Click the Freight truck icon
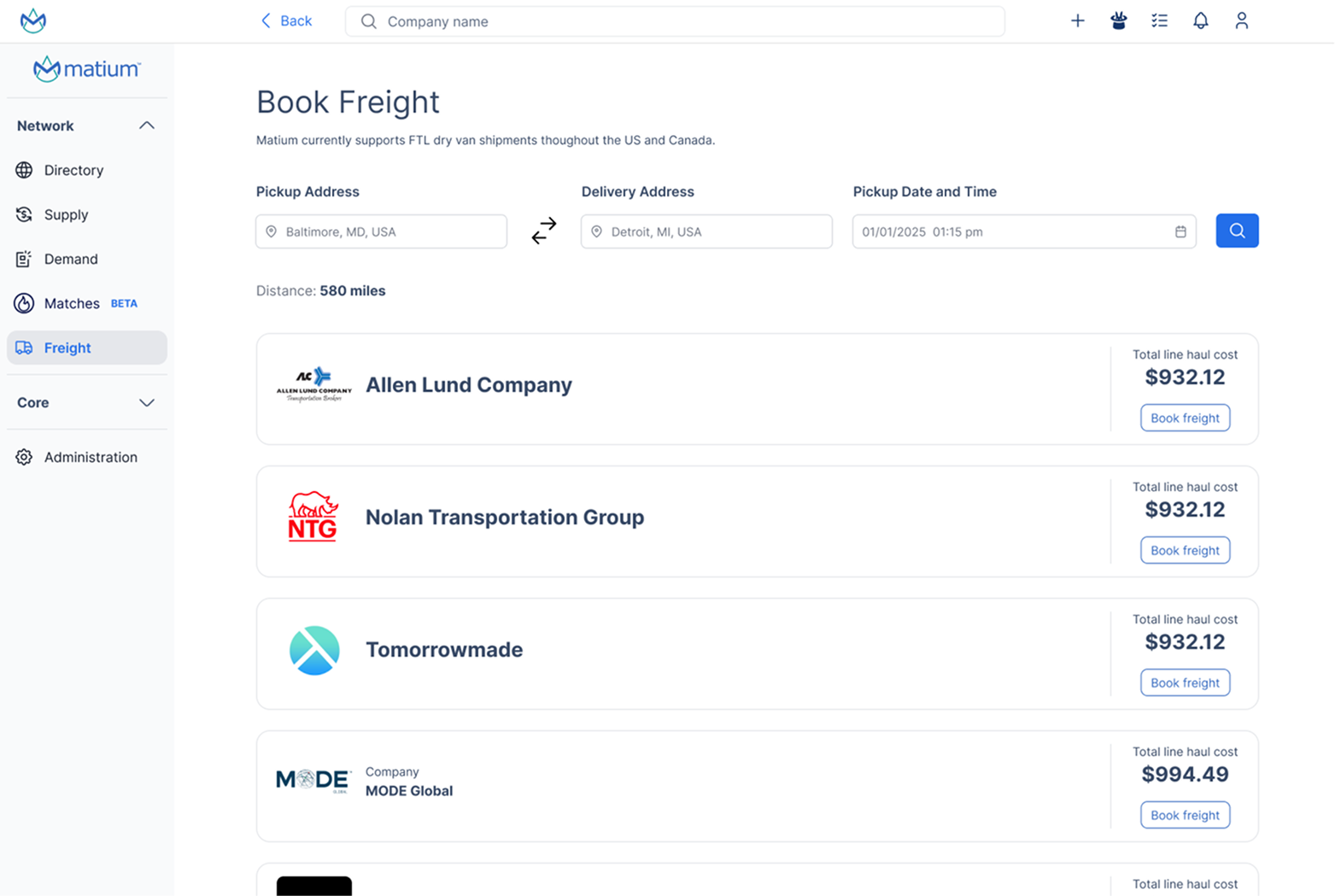Viewport: 1341px width, 896px height. pos(24,348)
